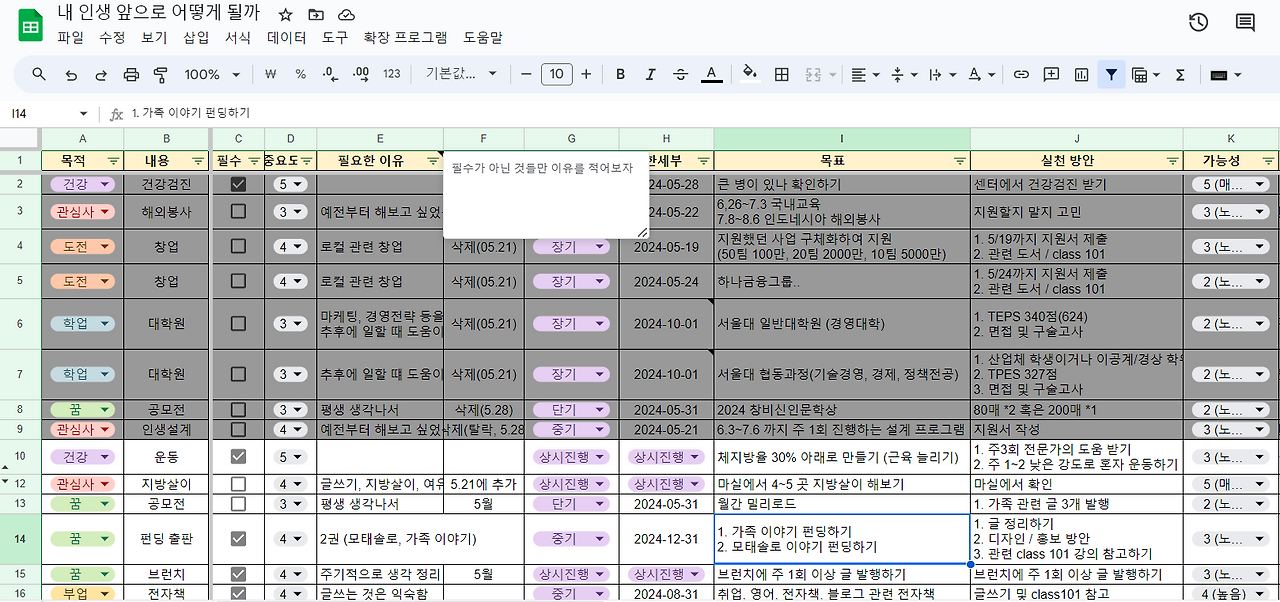Select the paint format tool
The image size is (1280, 602).
coord(161,74)
